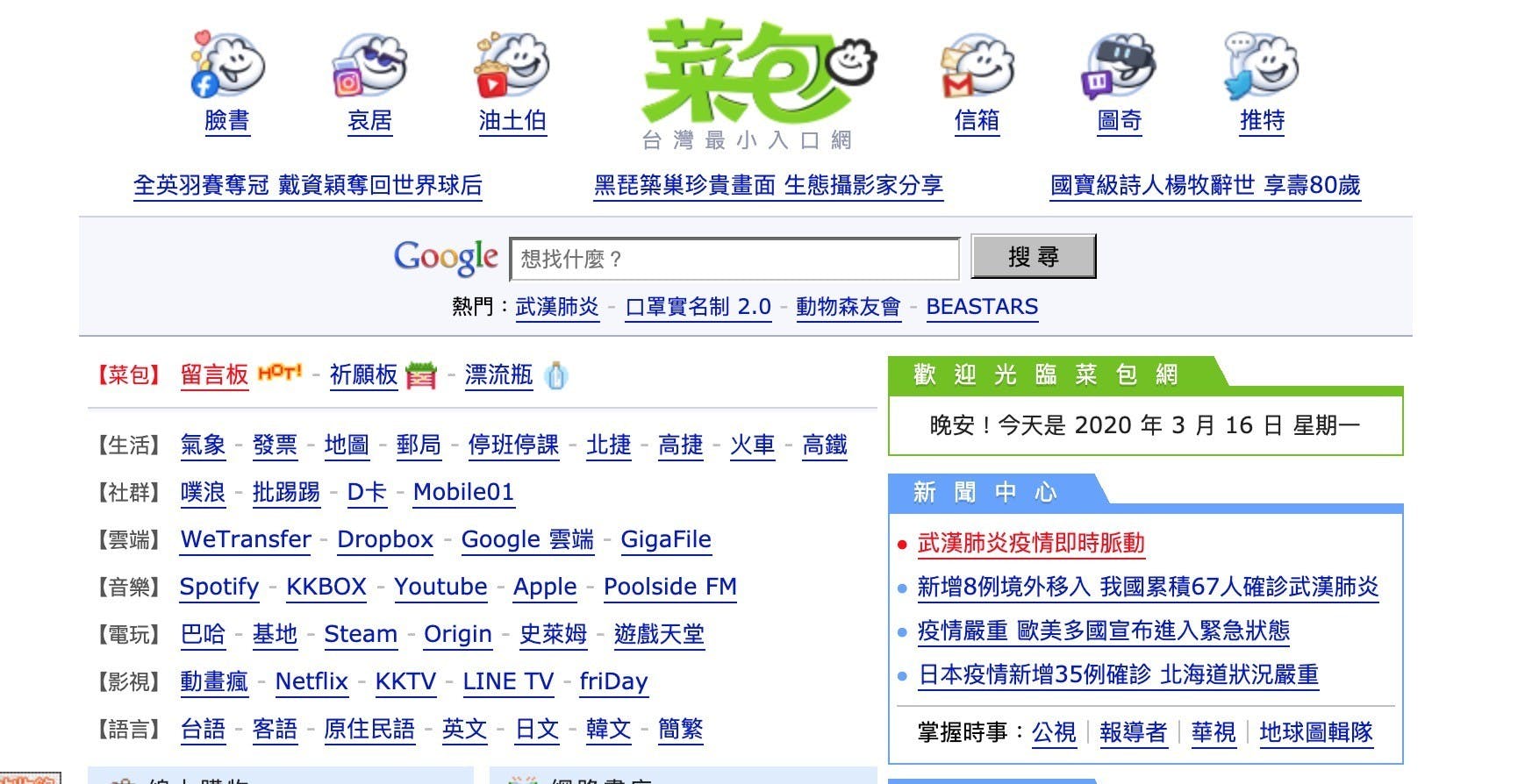The width and height of the screenshot is (1525, 784).
Task: Focus the 想找什麼 search input field
Action: [x=734, y=259]
